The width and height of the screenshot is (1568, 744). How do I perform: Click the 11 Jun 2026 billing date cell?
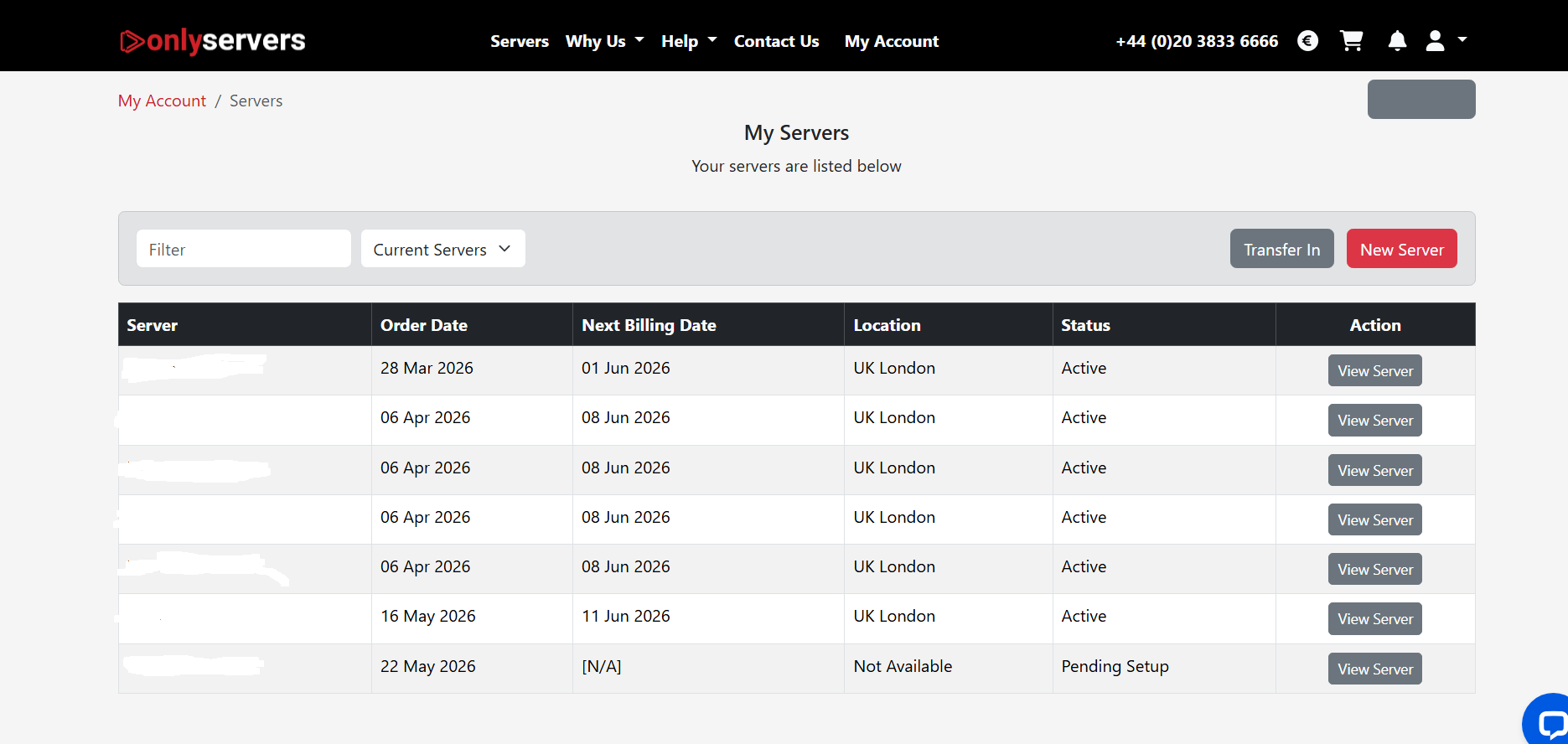pyautogui.click(x=708, y=618)
